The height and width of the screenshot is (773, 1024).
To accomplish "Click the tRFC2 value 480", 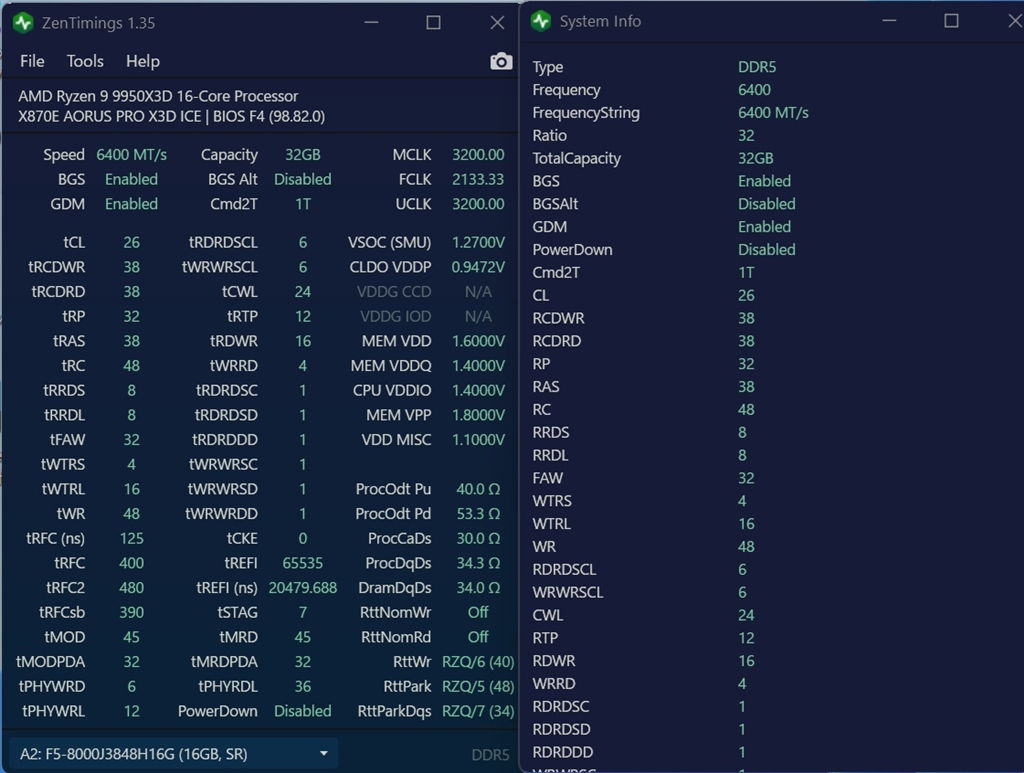I will tap(131, 588).
